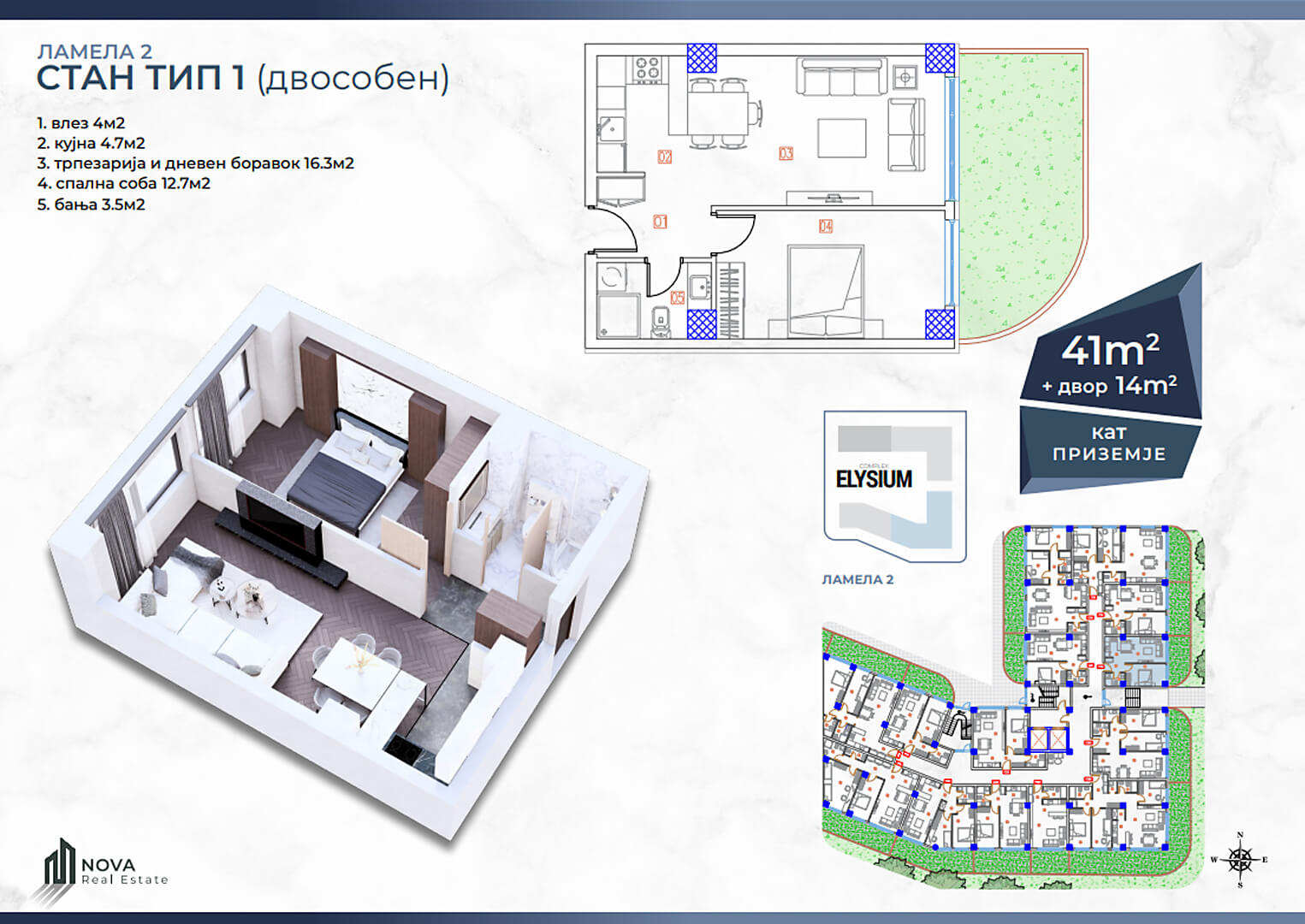The width and height of the screenshot is (1305, 924).
Task: Click the elevator shafts in the site plan
Action: point(1048,740)
